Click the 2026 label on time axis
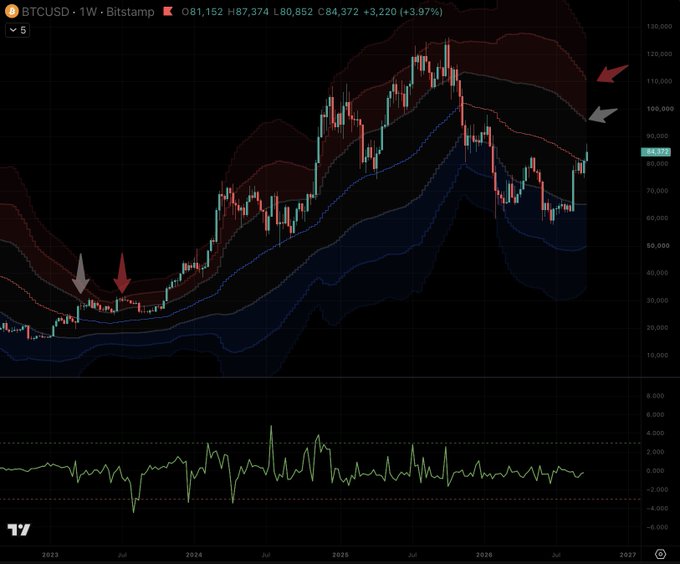This screenshot has width=680, height=564. point(484,555)
